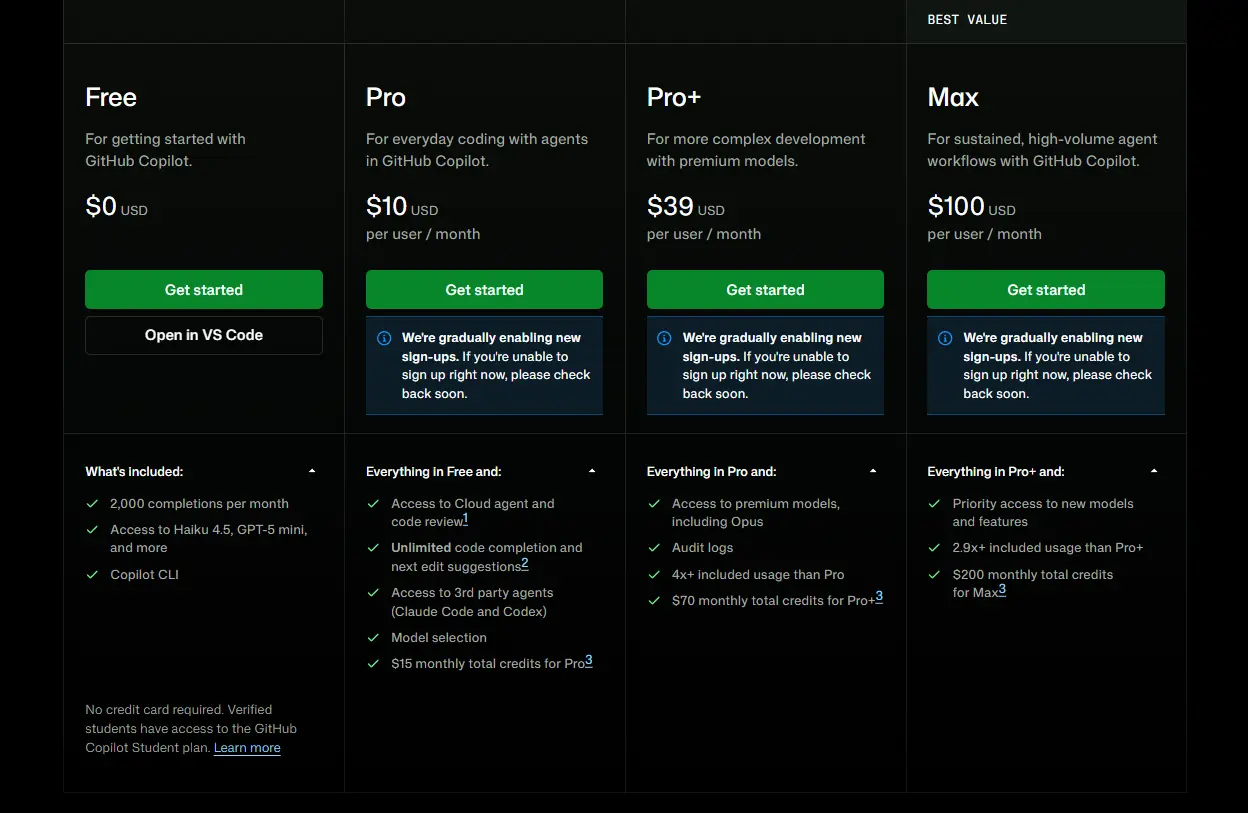The image size is (1248, 813).
Task: Collapse the "Everything in Pro+ and" arrow
Action: pos(1154,471)
